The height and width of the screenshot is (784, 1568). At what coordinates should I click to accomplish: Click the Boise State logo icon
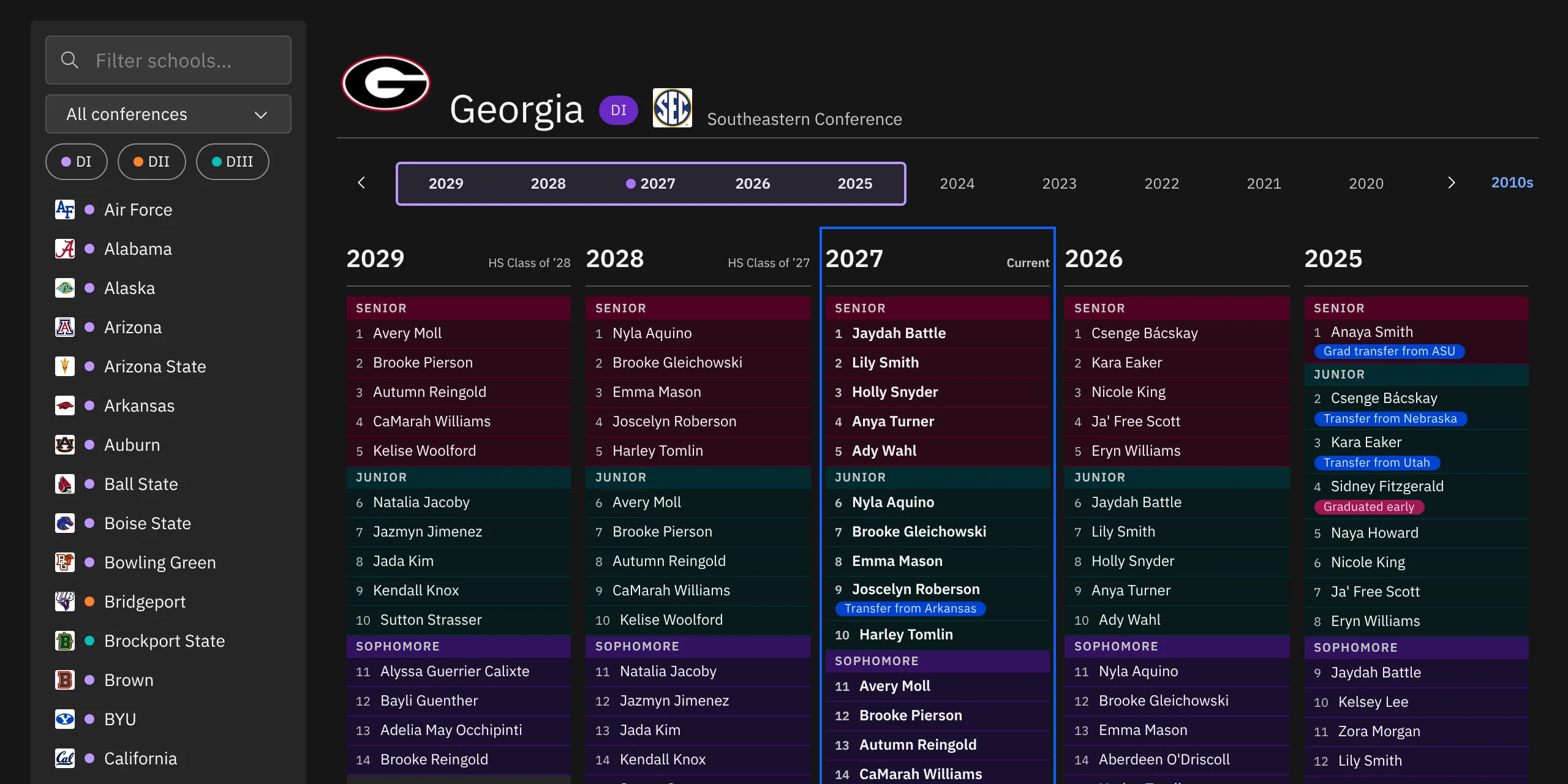click(65, 523)
